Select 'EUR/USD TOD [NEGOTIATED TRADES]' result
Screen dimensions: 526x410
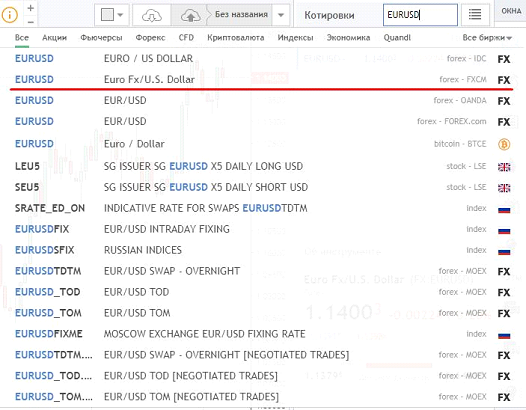pyautogui.click(x=262, y=376)
